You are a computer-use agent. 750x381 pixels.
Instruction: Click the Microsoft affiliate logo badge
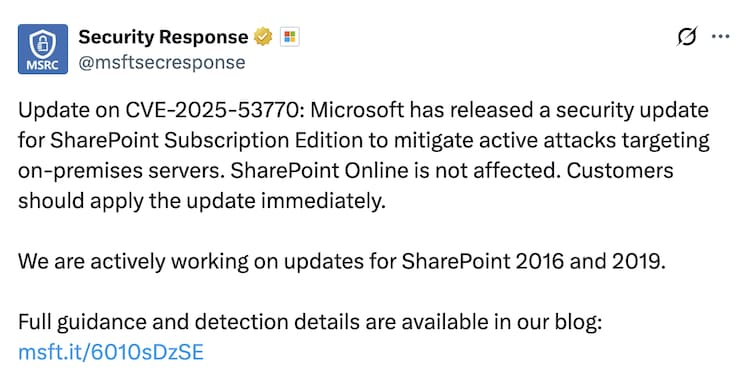tap(289, 37)
